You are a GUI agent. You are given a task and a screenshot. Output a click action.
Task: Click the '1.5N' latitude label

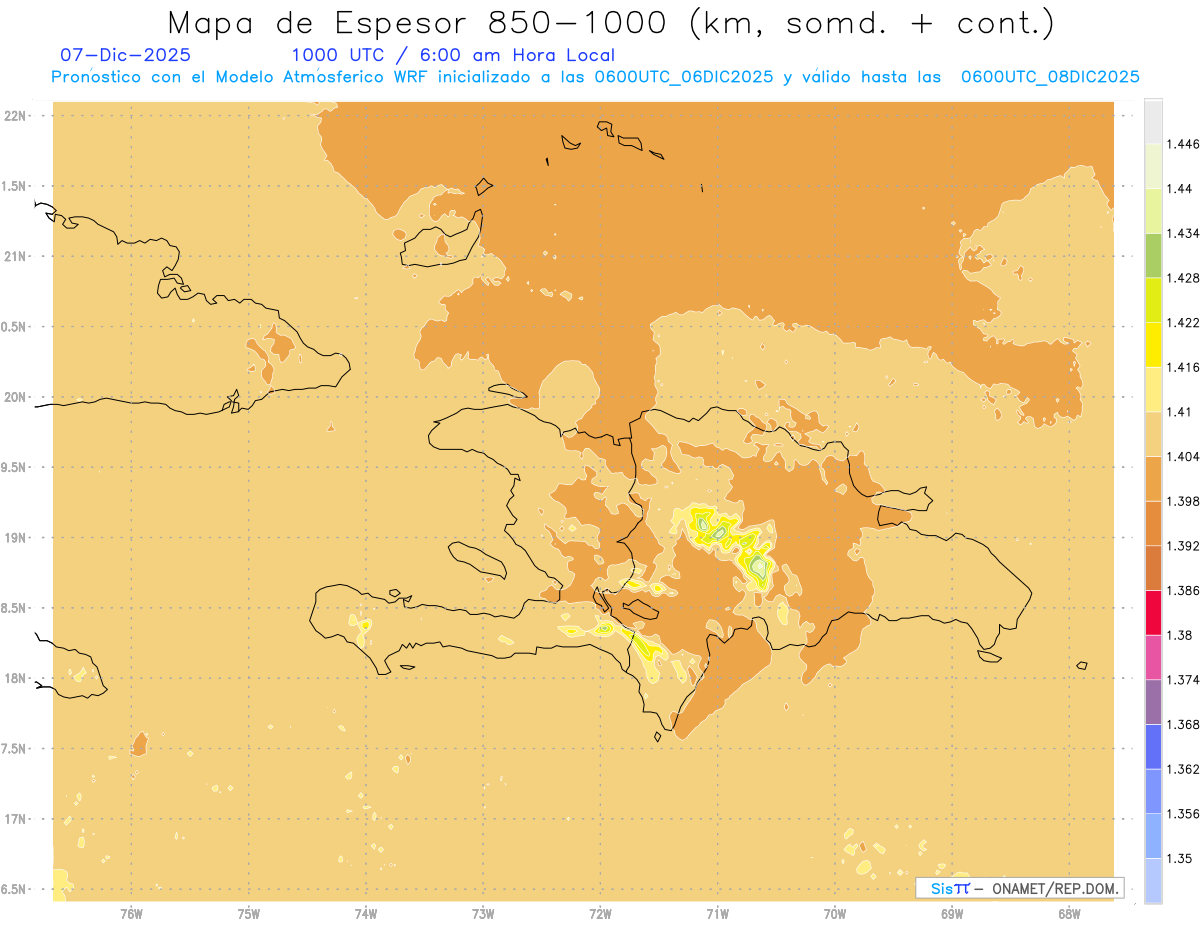[14, 186]
